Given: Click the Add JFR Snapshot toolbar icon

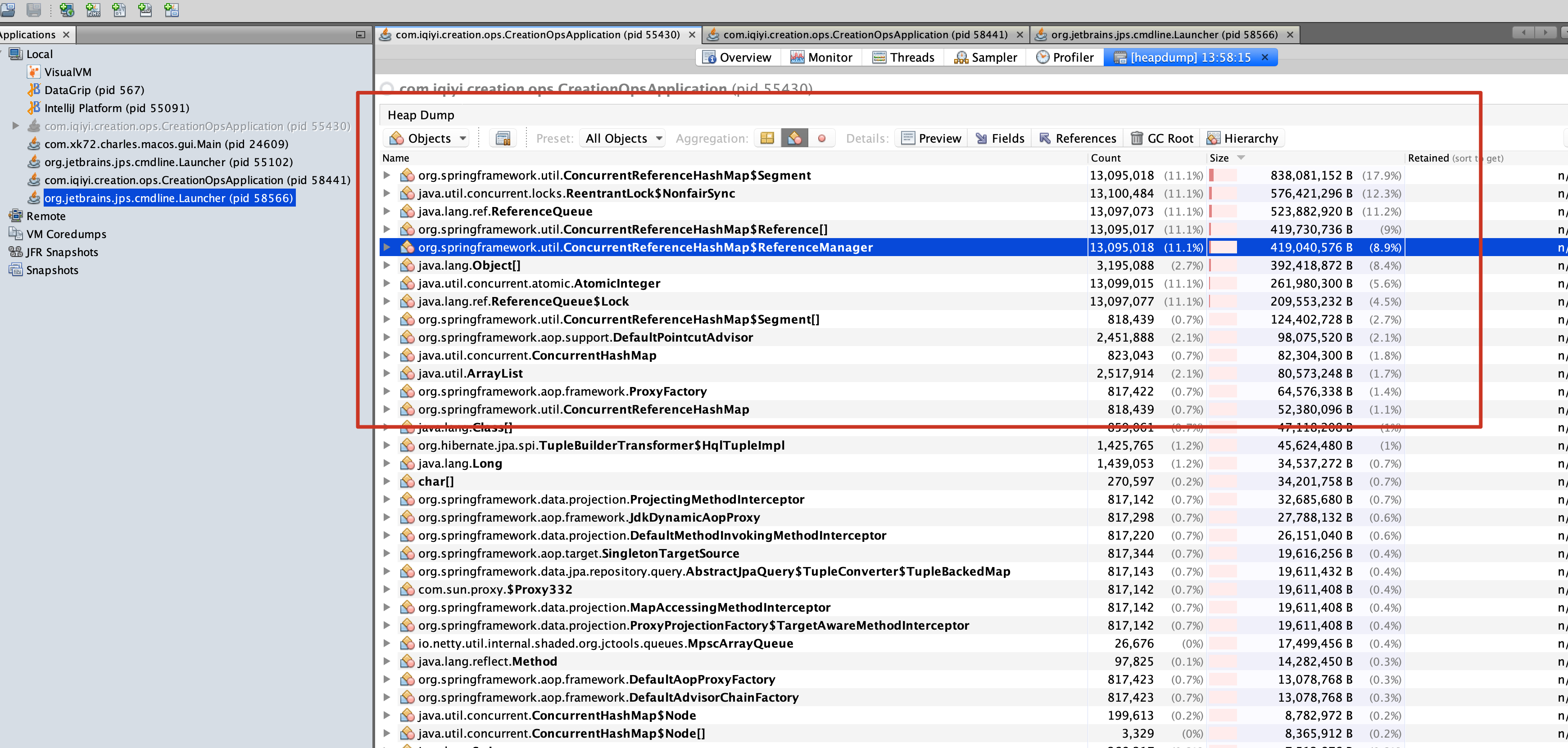Looking at the screenshot, I should [145, 10].
